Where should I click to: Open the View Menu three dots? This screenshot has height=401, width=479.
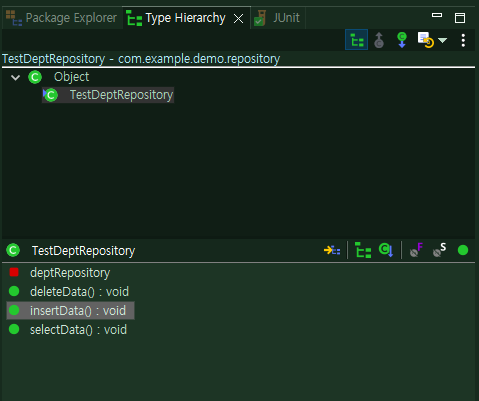click(x=463, y=40)
